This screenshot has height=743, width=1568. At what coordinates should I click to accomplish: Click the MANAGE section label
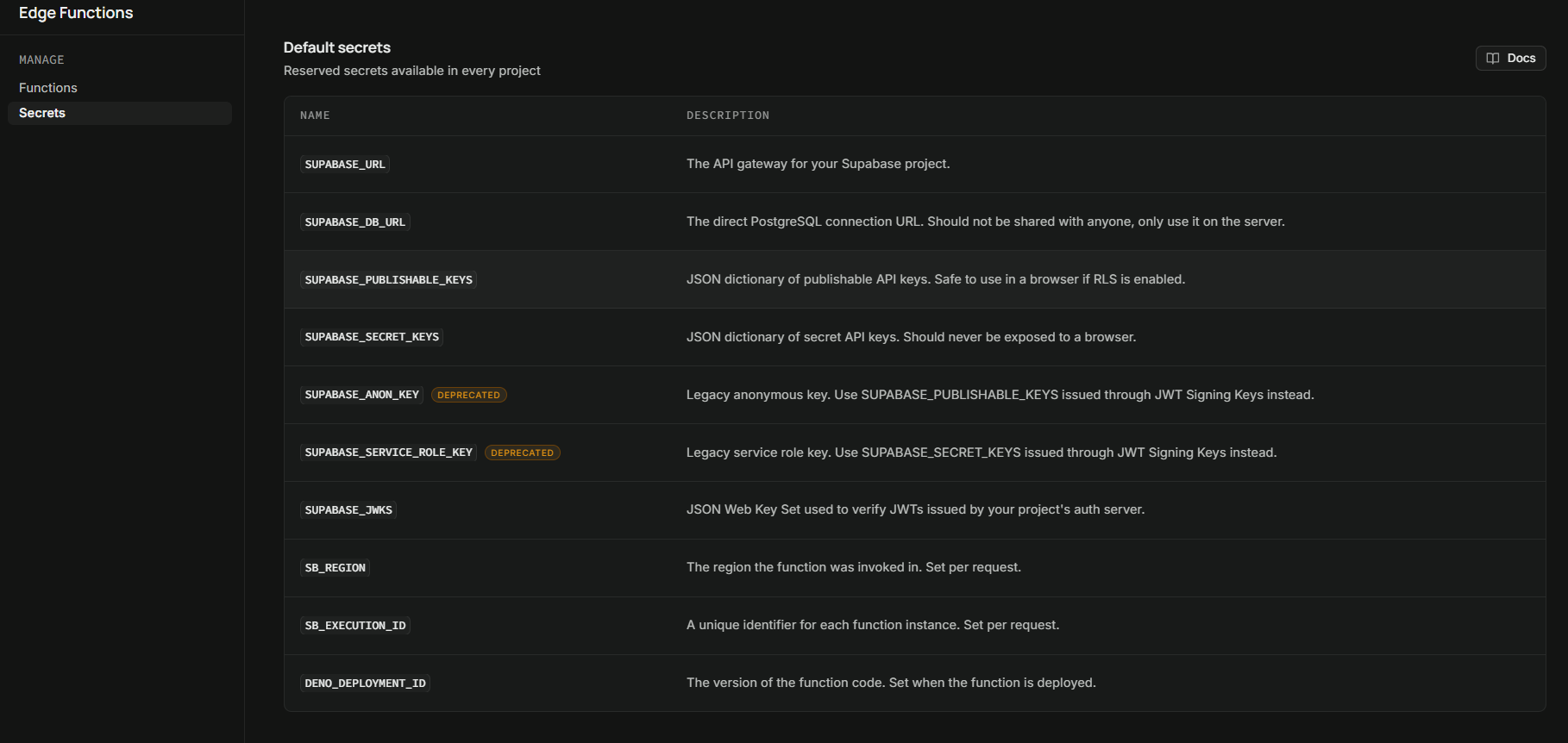[41, 59]
